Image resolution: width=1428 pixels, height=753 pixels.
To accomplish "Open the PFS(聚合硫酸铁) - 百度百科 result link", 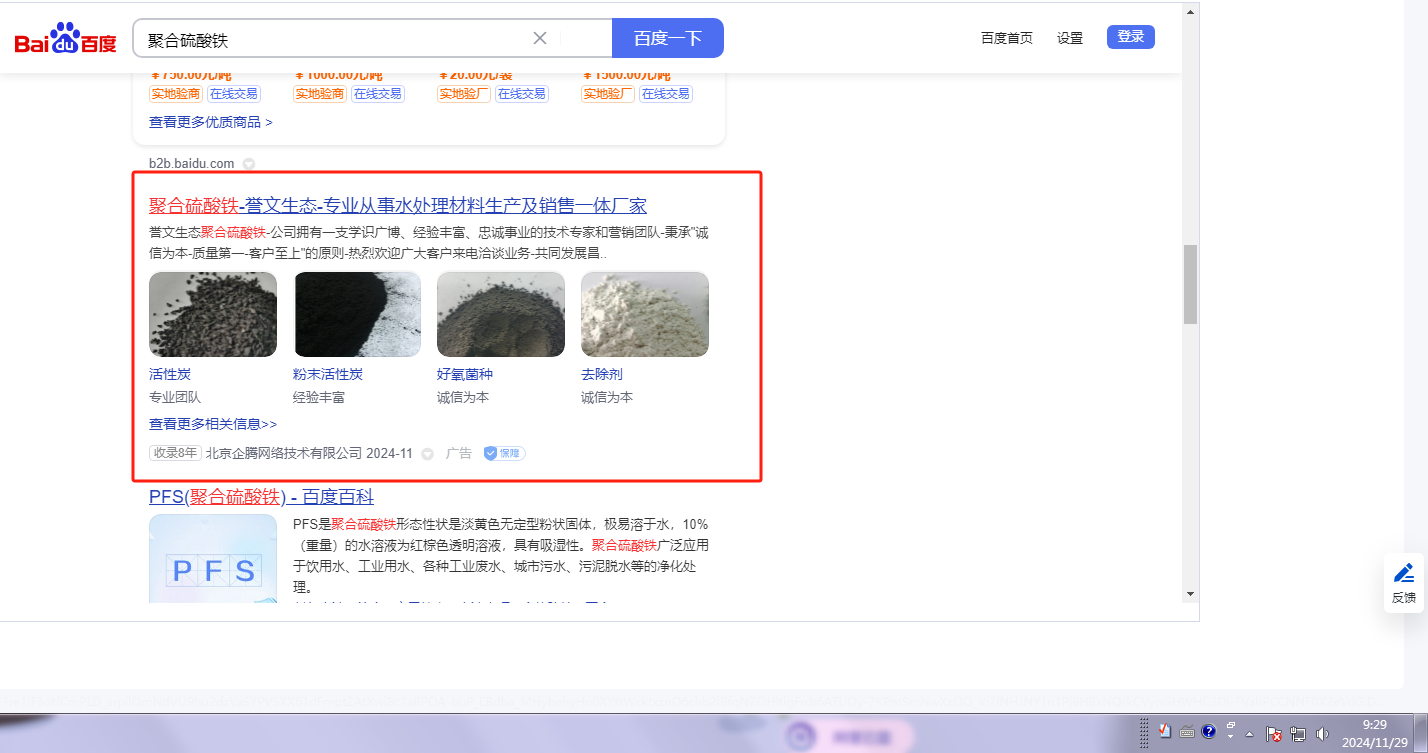I will [261, 497].
